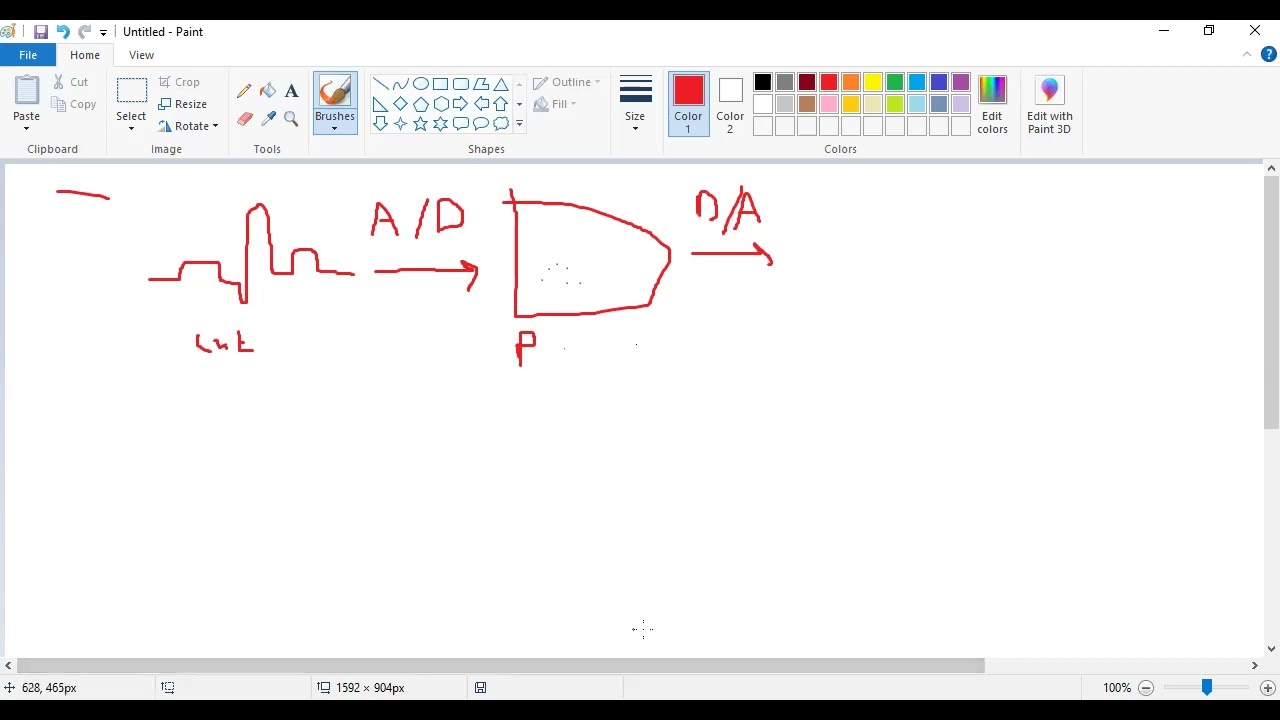Viewport: 1280px width, 720px height.
Task: Click Save icon in quick access toolbar
Action: coord(41,32)
